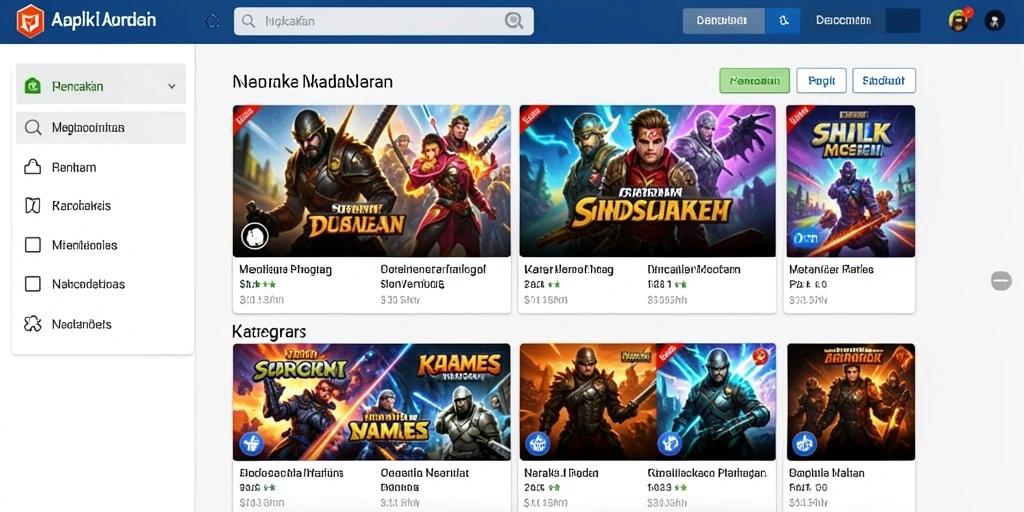Select the green Pencadan filter tab
This screenshot has width=1024, height=512.
click(754, 81)
